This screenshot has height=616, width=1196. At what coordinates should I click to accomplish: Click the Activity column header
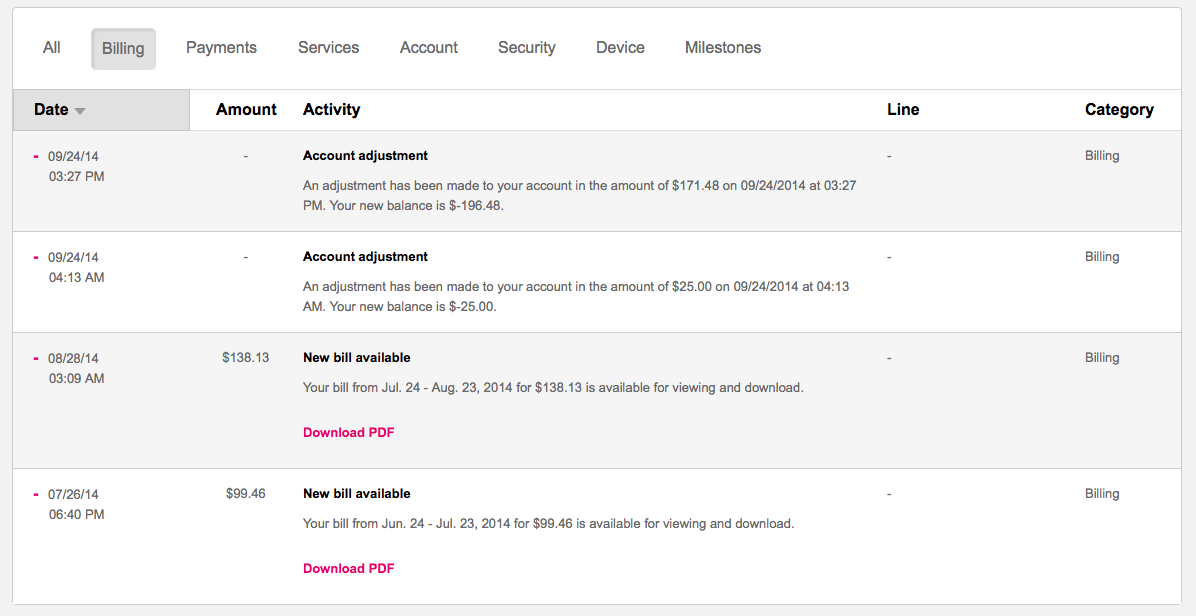331,110
